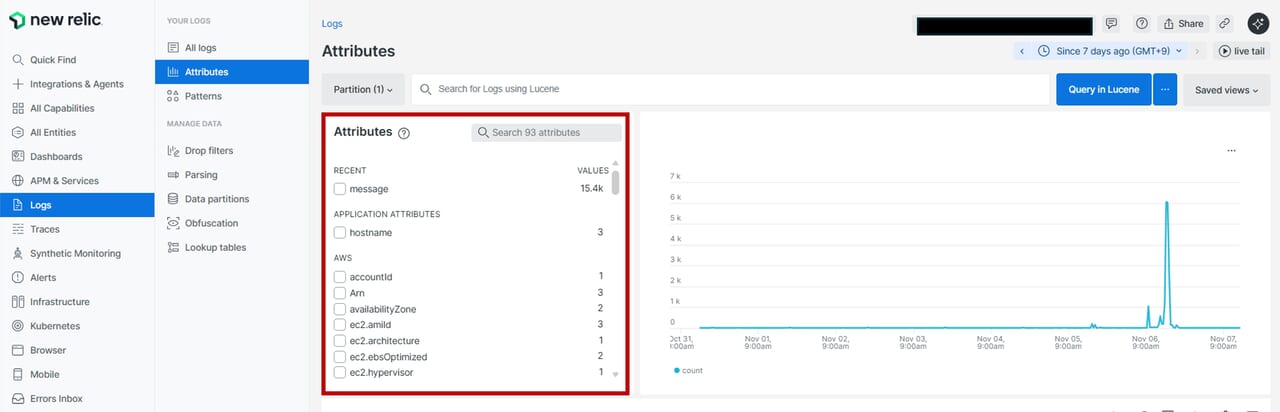Click the Share button
1280x412 pixels.
click(x=1182, y=24)
